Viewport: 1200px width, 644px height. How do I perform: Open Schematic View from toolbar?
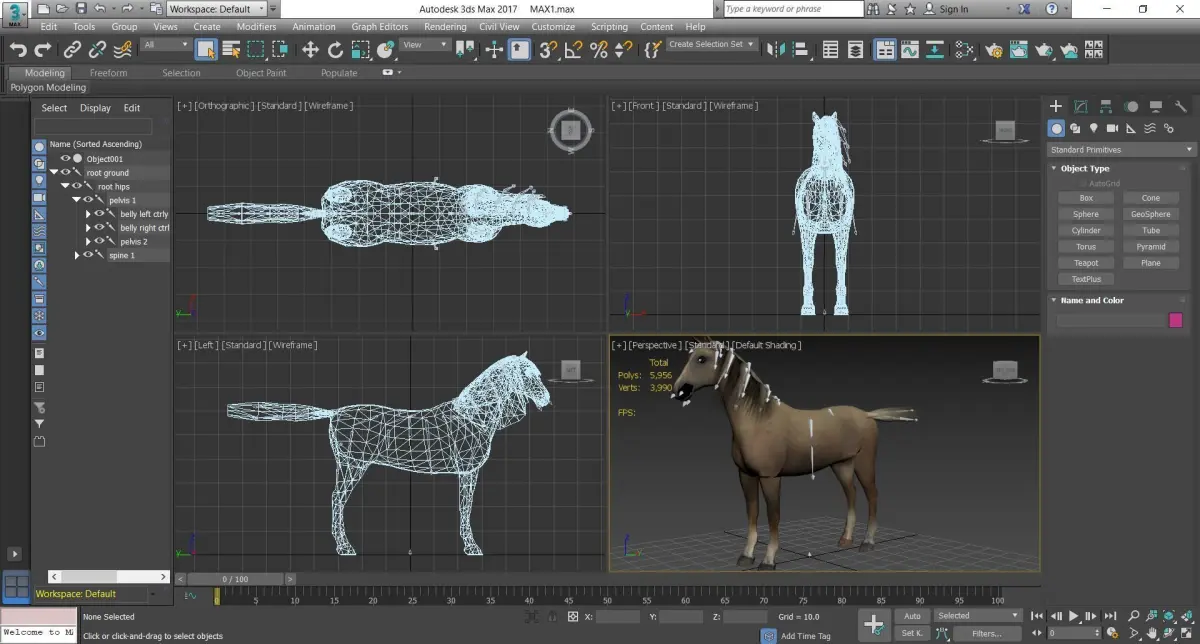(964, 49)
